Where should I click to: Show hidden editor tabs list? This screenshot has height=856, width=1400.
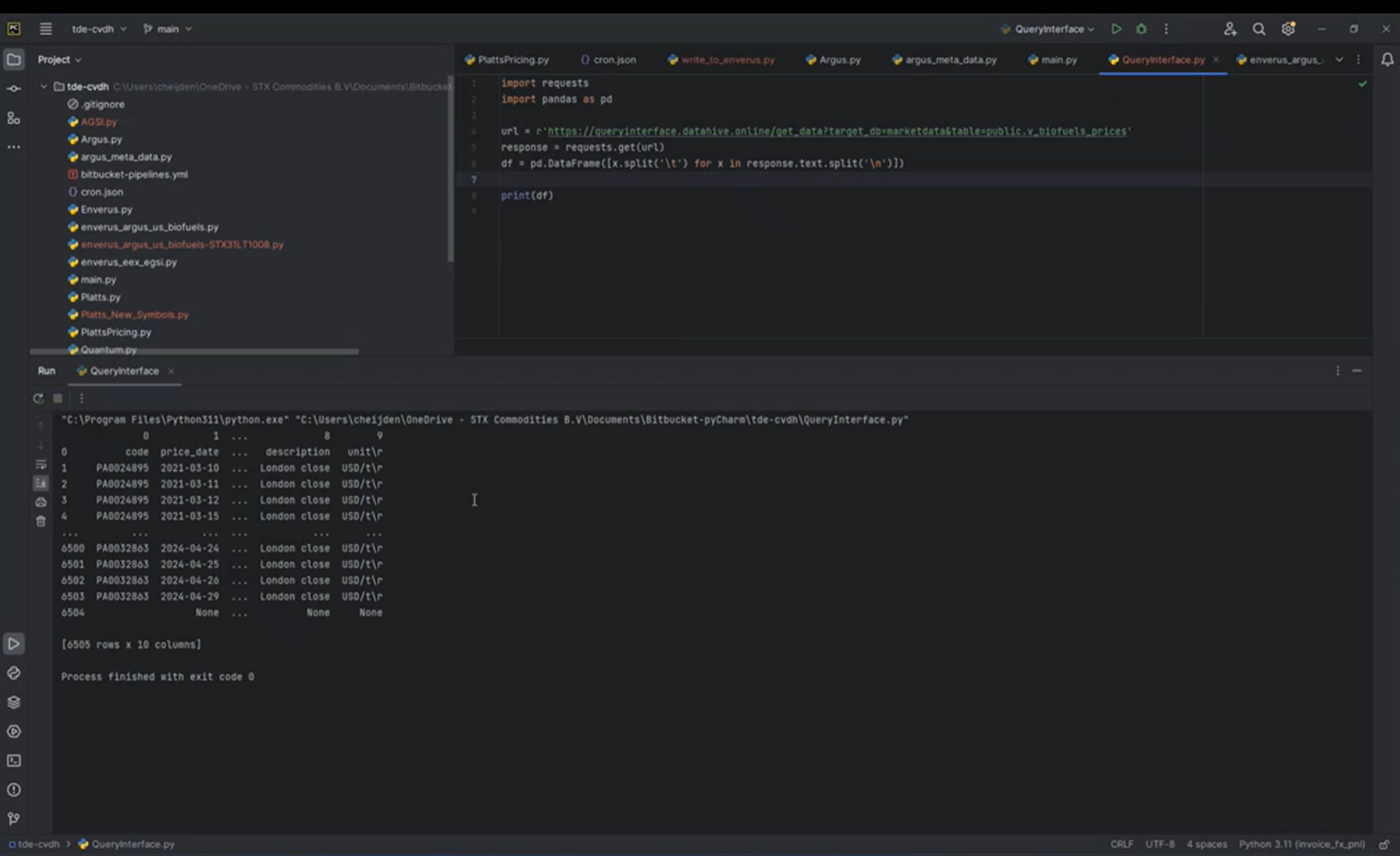(1339, 59)
